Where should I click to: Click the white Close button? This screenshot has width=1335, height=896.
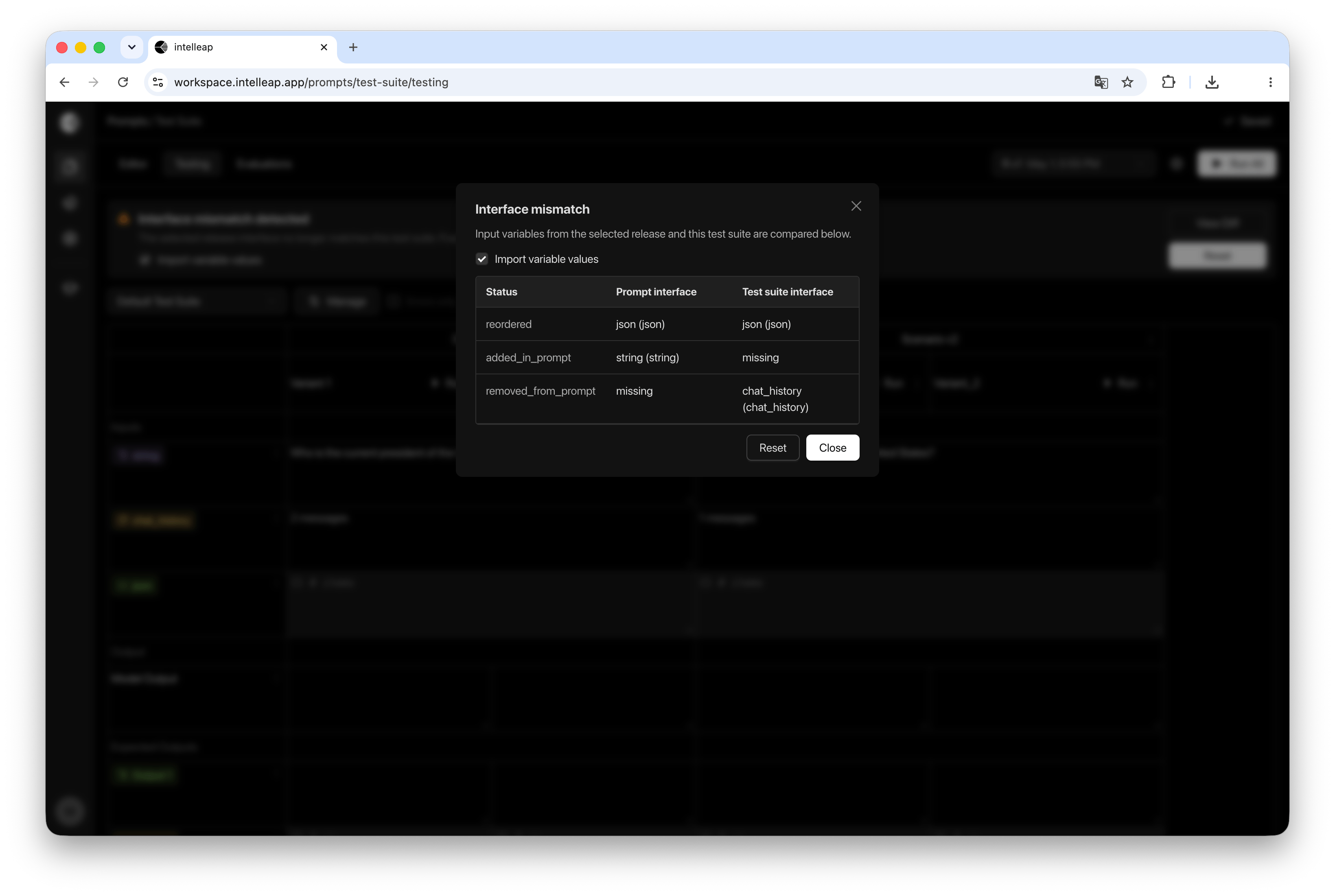tap(832, 448)
